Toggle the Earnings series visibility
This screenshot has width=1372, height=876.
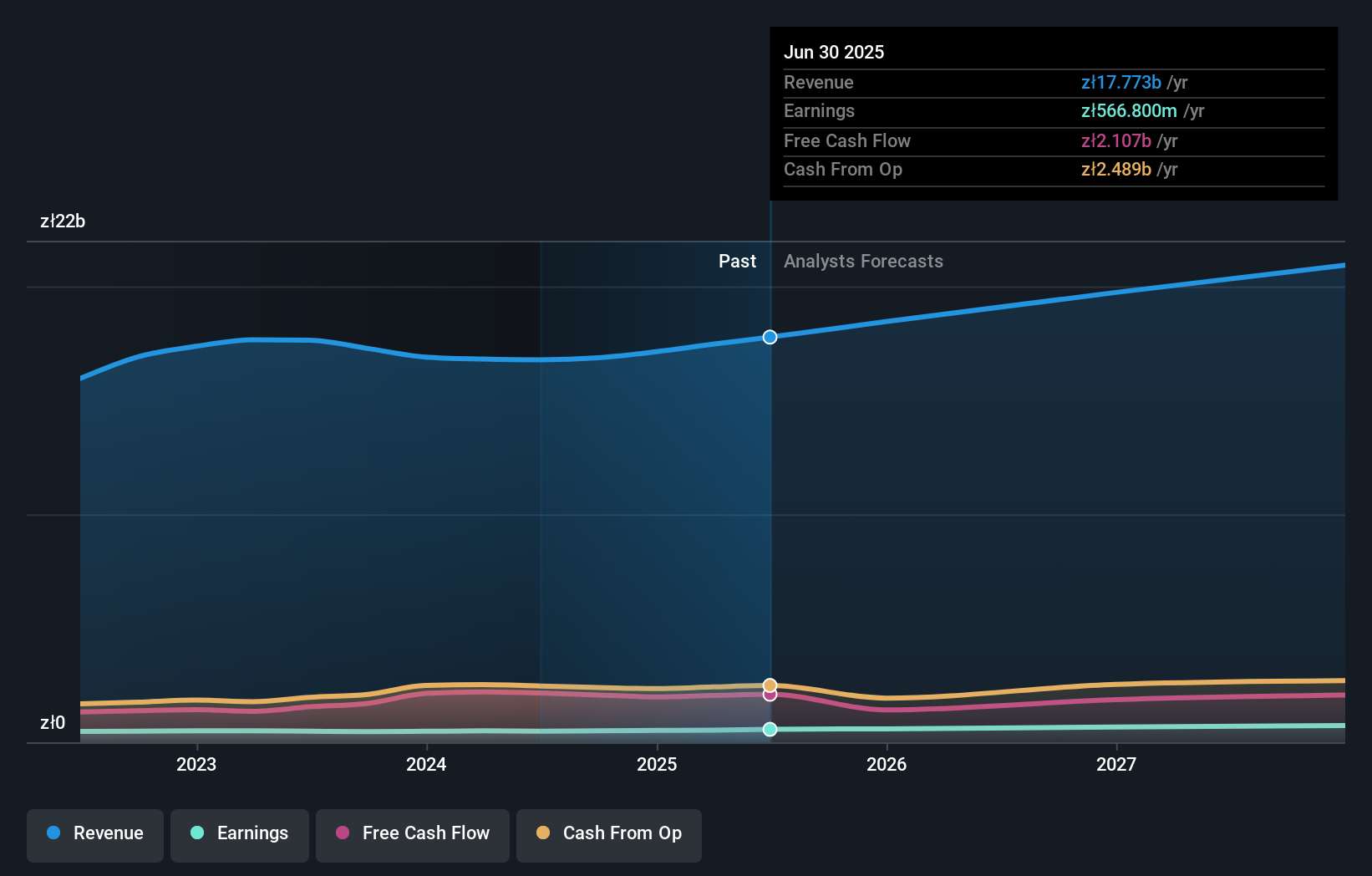pyautogui.click(x=239, y=833)
